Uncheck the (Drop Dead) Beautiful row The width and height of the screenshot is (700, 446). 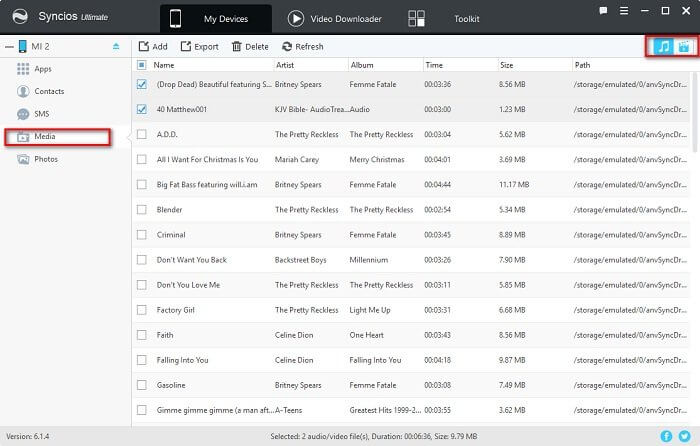(x=142, y=84)
